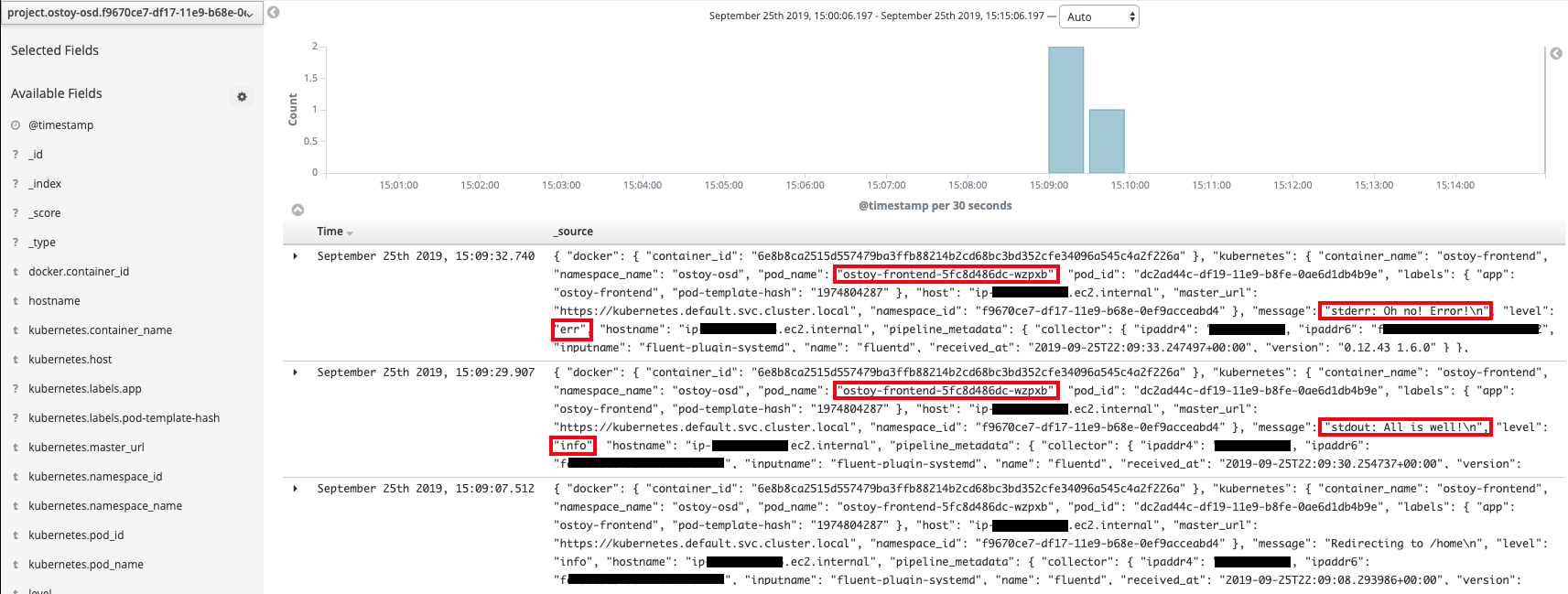Select the _index field
The height and width of the screenshot is (594, 1568).
[x=45, y=184]
